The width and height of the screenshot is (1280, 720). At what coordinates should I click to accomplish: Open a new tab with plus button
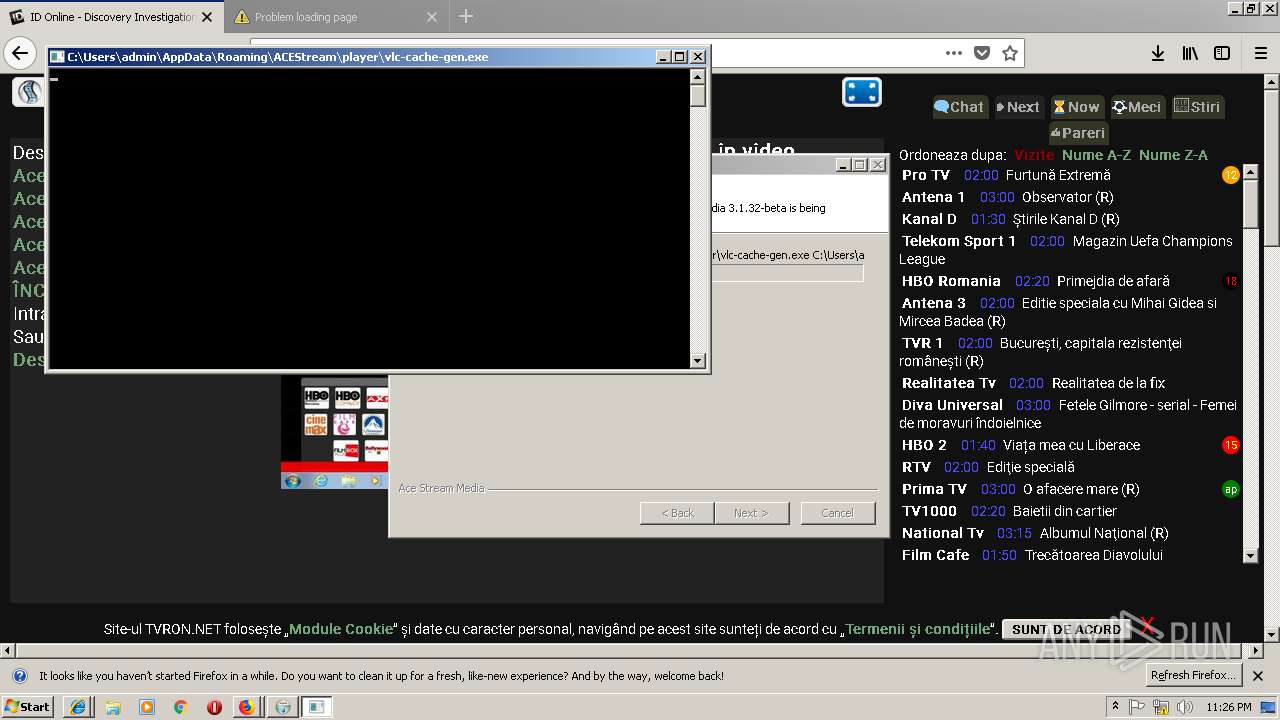pyautogui.click(x=466, y=16)
